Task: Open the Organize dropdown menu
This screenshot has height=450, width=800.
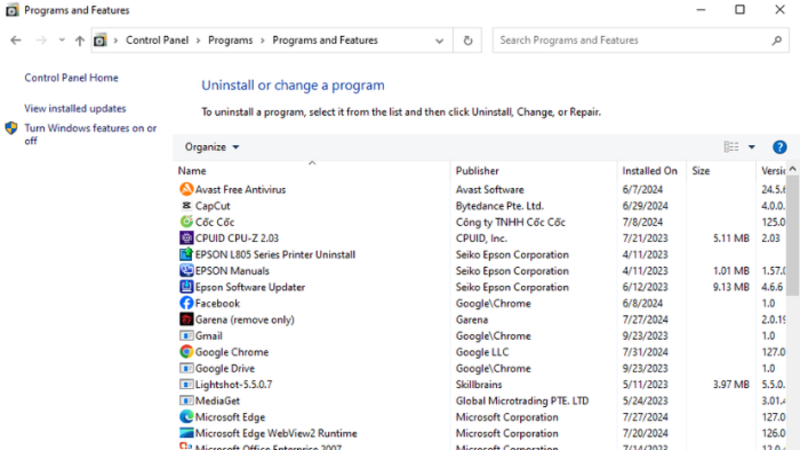Action: [212, 147]
